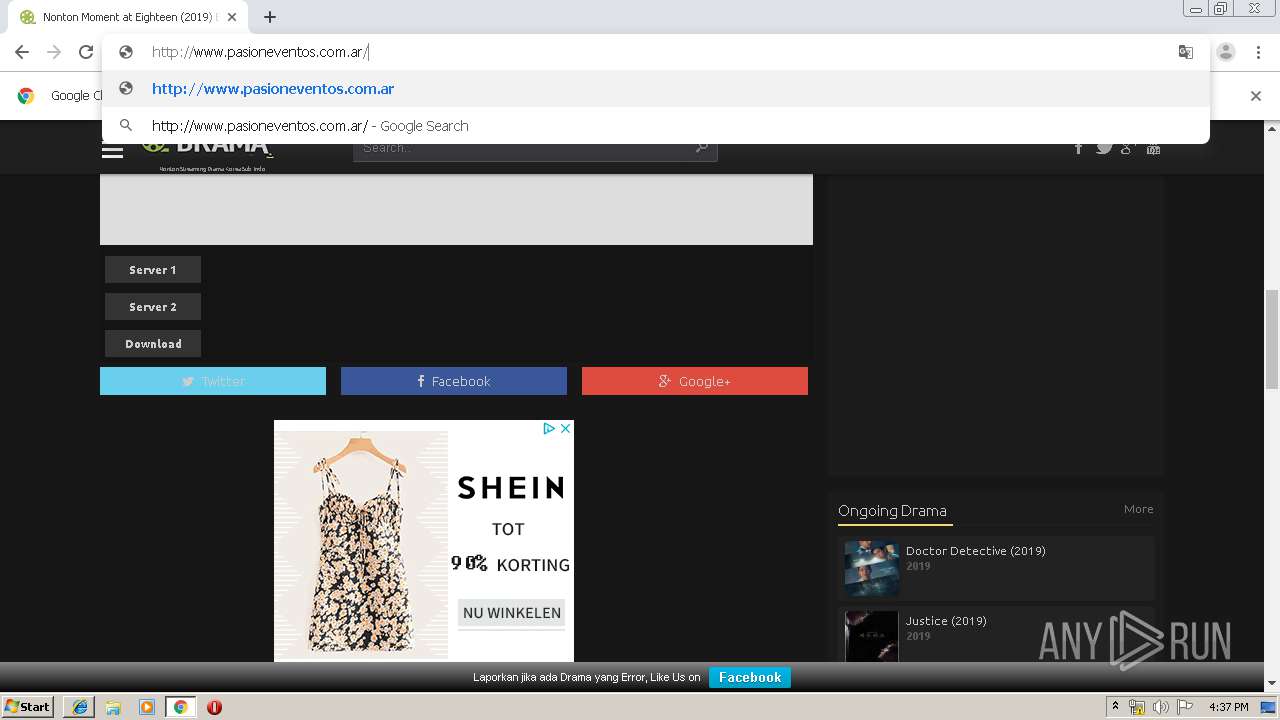Click NU WINKELEN in the SHEIN ad
The width and height of the screenshot is (1280, 720).
pyautogui.click(x=512, y=613)
